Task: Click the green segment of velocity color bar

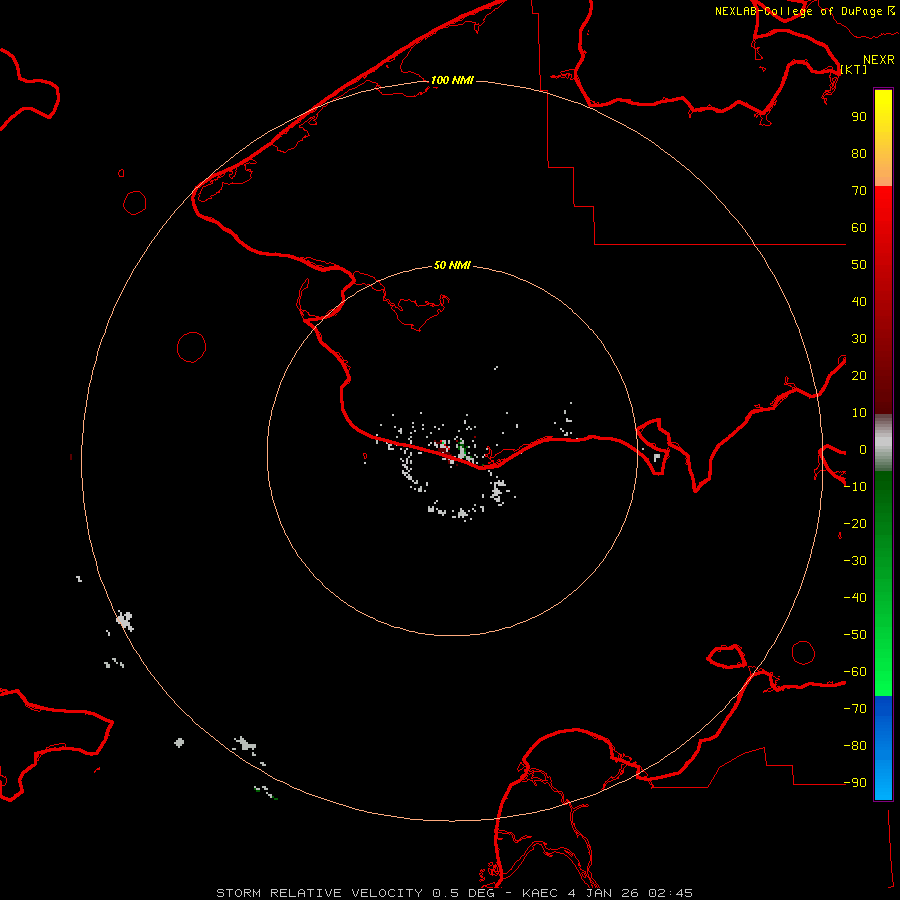Action: [883, 583]
